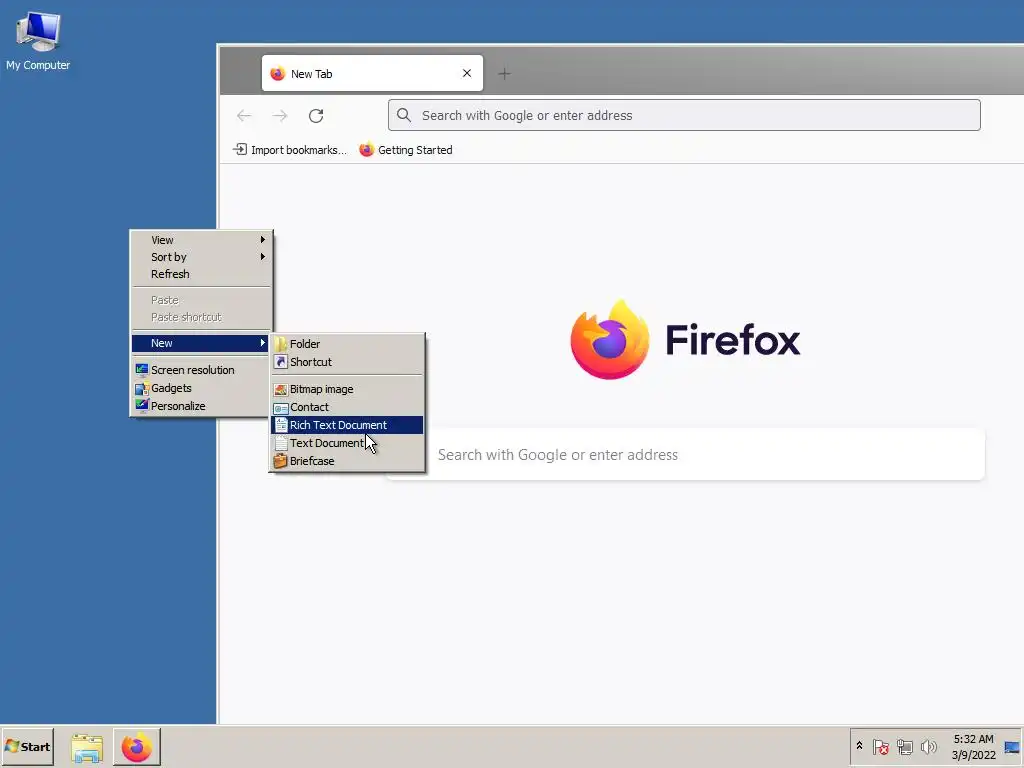Choose Gadgets in the context menu

point(202,388)
